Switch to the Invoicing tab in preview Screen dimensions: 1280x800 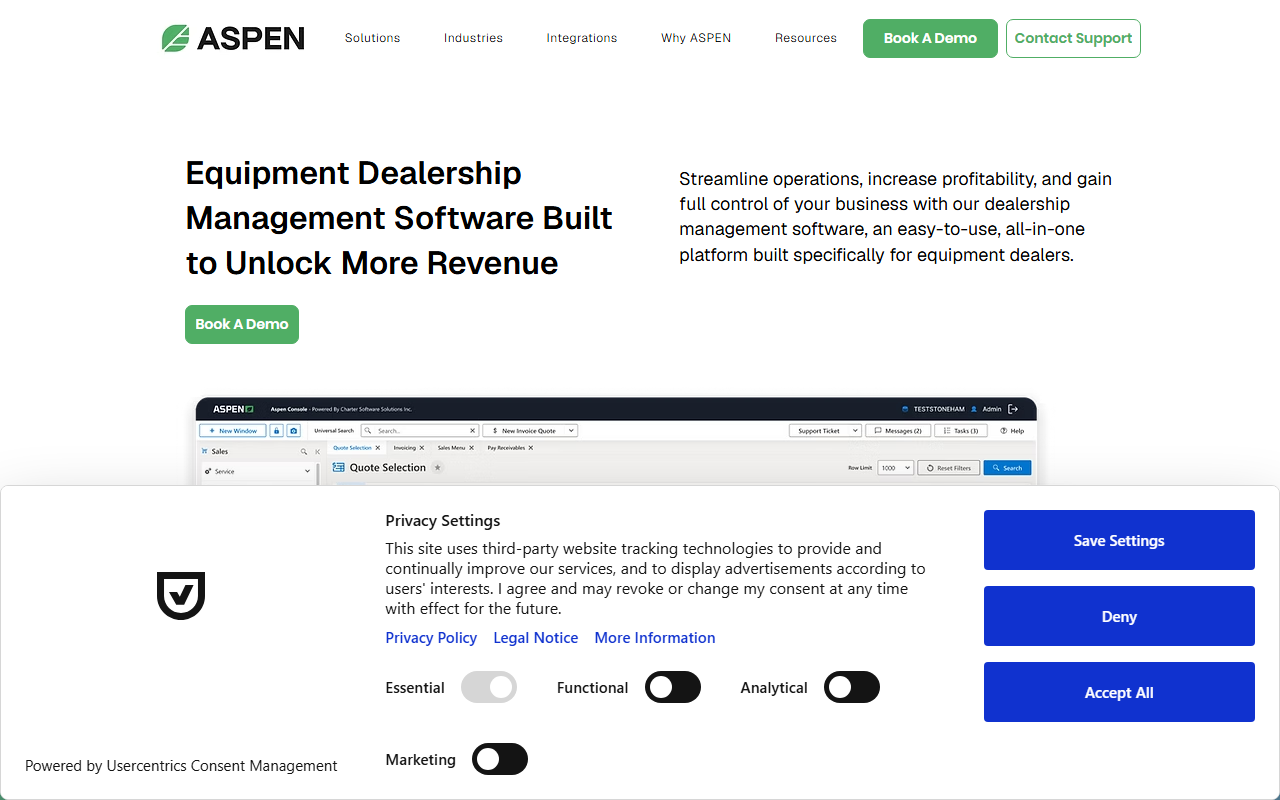tap(404, 448)
